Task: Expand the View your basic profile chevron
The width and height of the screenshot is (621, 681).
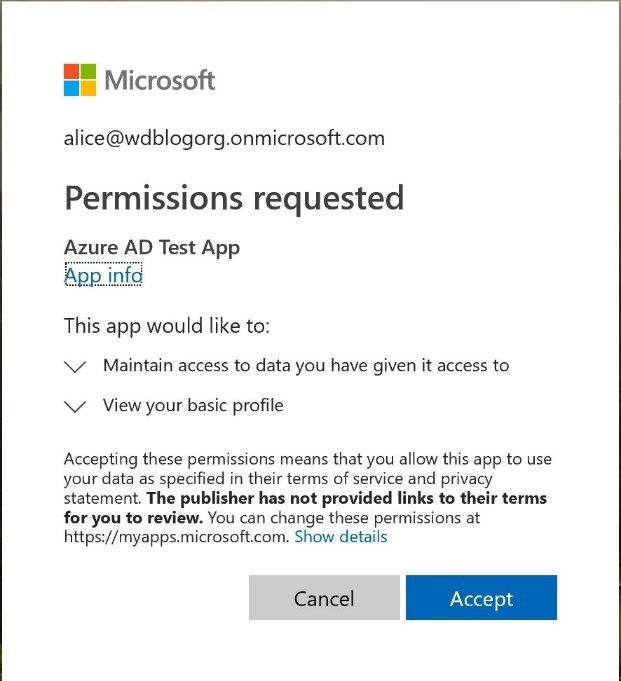Action: pyautogui.click(x=75, y=406)
